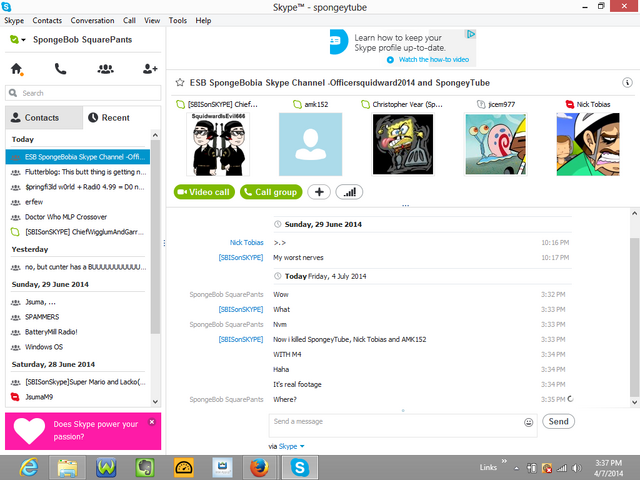Viewport: 640px width, 480px height.
Task: Open the erfew conversation
Action: click(x=78, y=202)
